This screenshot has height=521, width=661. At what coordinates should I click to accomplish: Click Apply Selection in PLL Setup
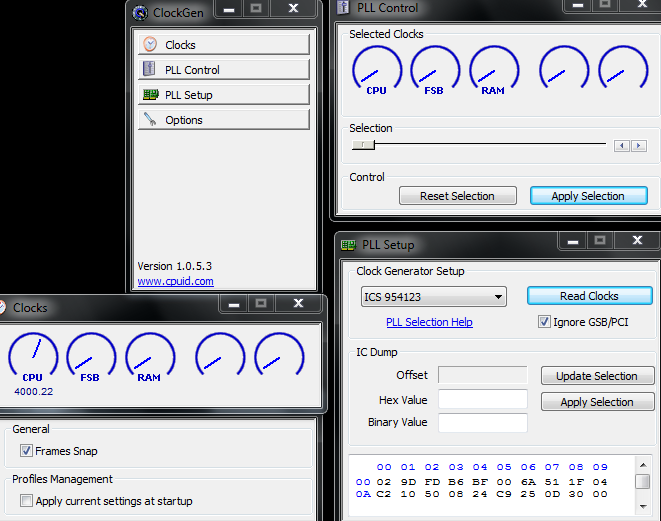(597, 402)
